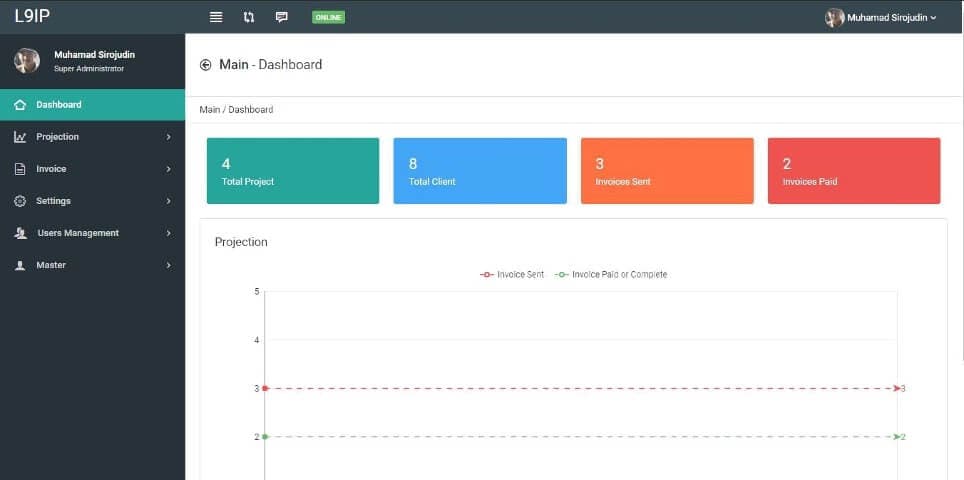Open the Invoices Sent card
Viewport: 964px width, 480px height.
coord(667,171)
